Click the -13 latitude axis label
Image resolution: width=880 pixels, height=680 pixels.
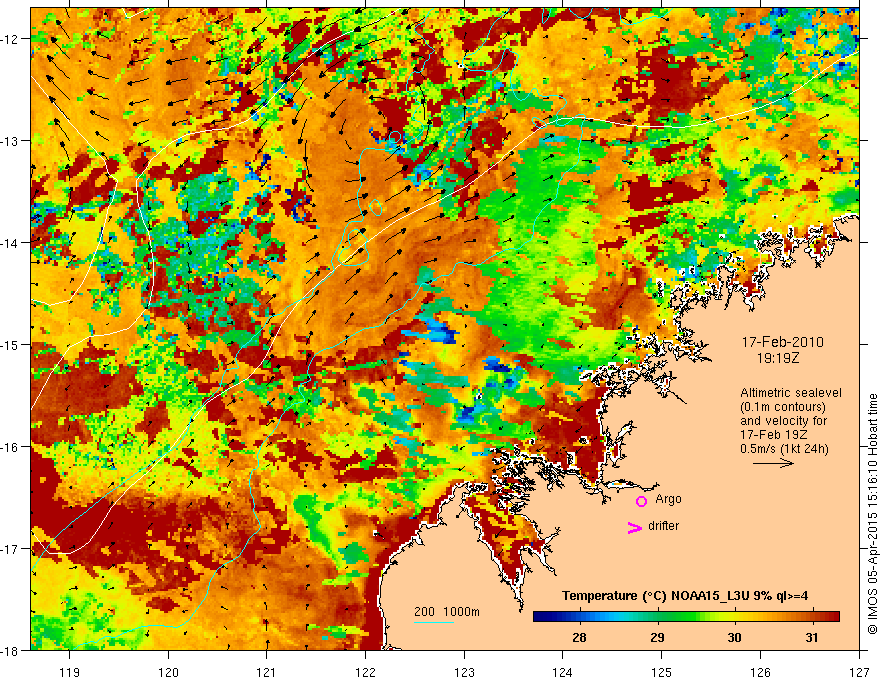pyautogui.click(x=10, y=141)
